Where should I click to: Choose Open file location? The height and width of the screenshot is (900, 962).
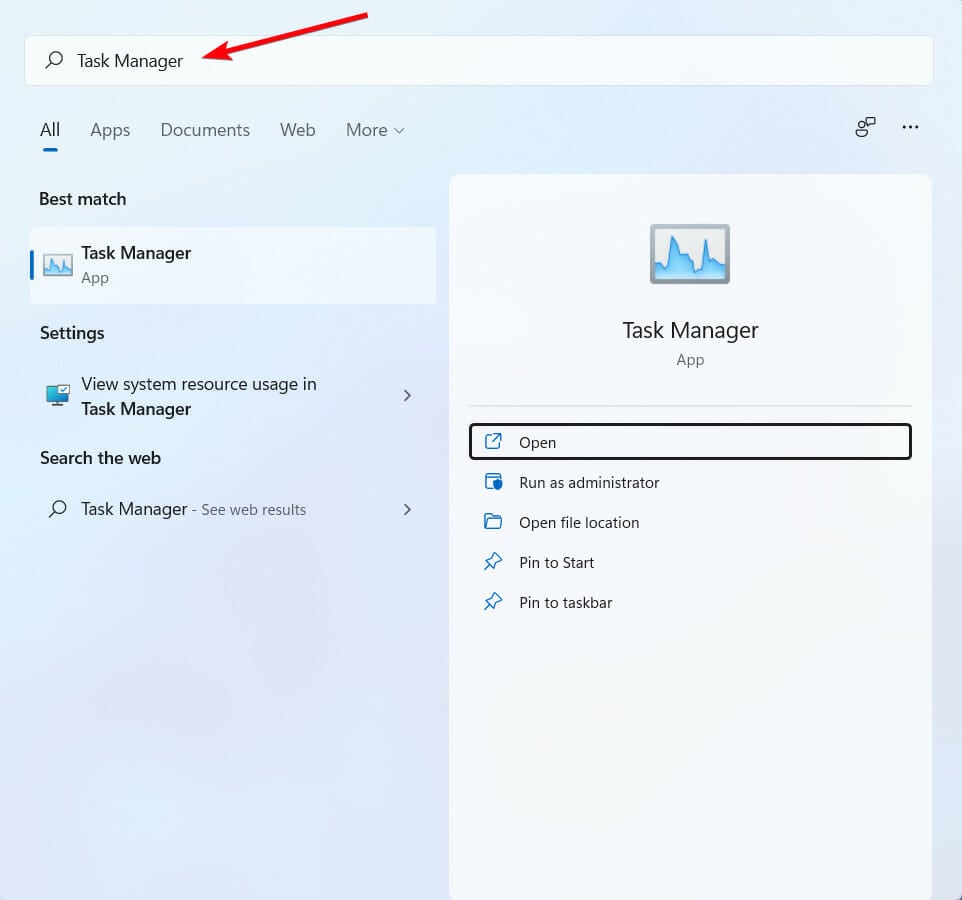[x=690, y=522]
